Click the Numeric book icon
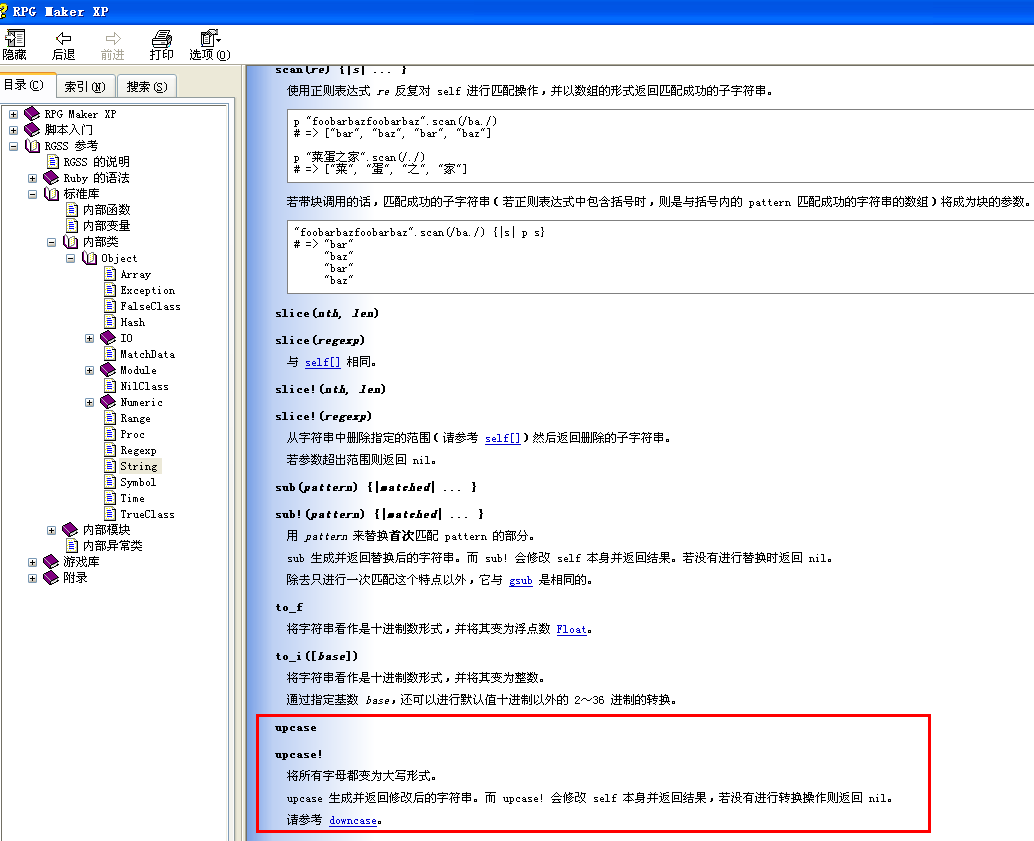 pyautogui.click(x=108, y=402)
